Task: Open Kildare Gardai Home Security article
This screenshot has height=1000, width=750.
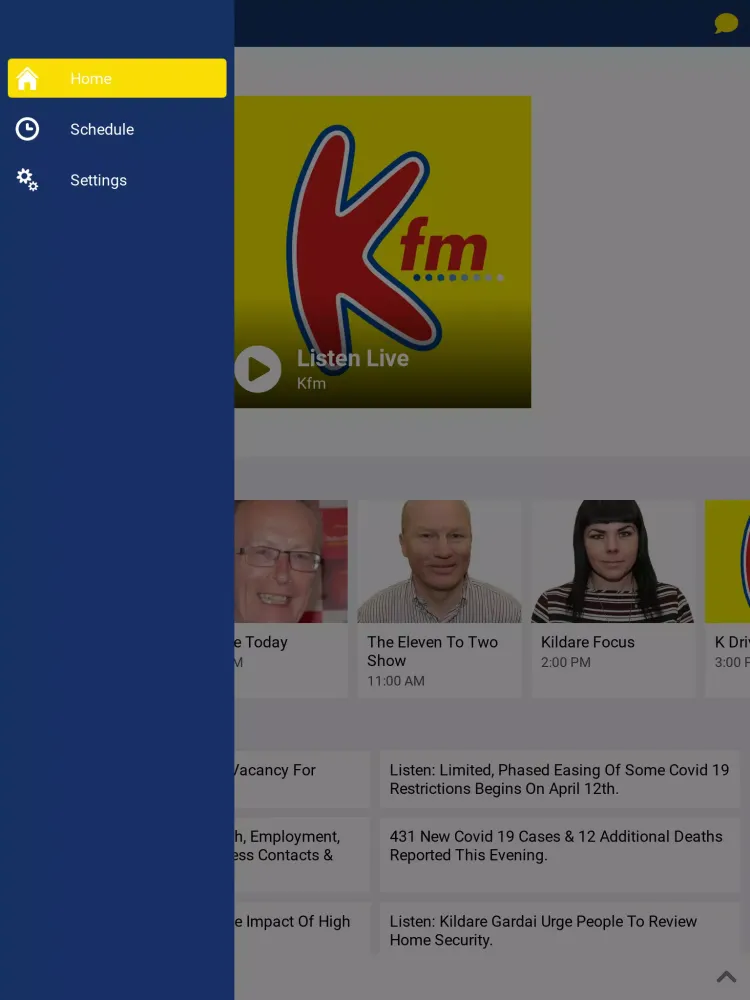Action: (559, 930)
